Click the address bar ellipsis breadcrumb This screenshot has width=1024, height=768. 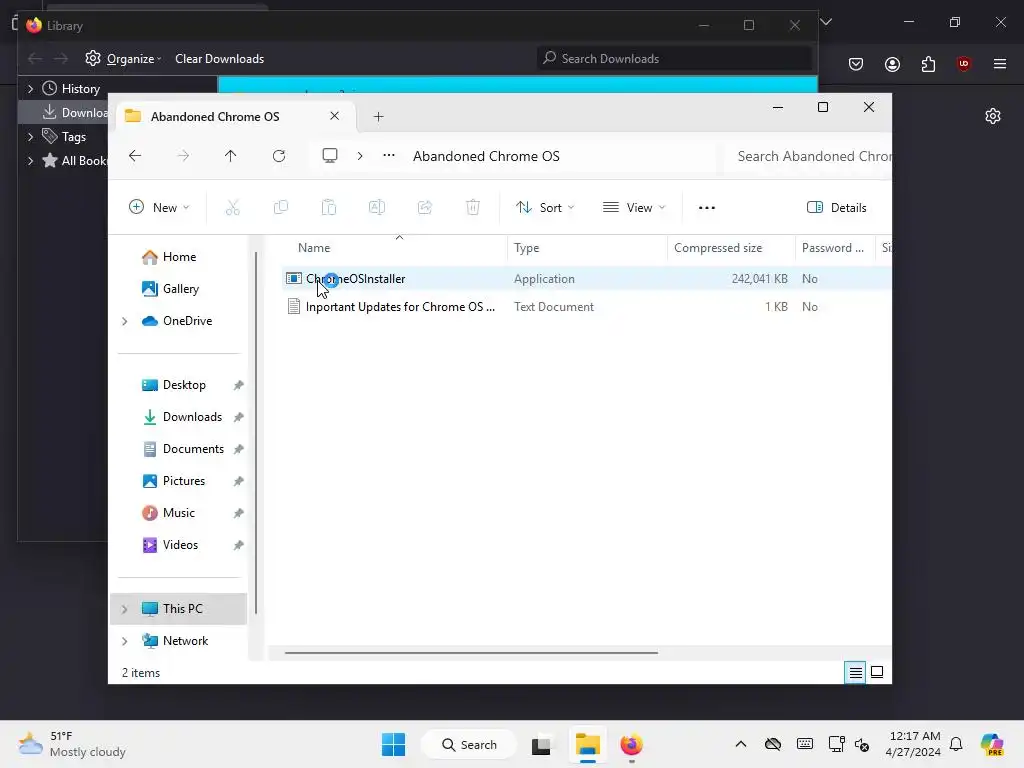click(389, 155)
